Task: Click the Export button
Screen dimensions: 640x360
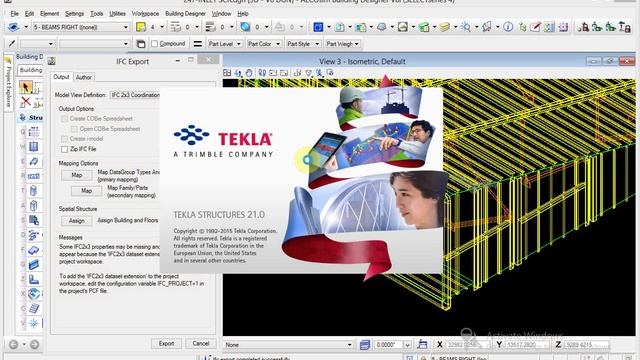Action: (x=167, y=344)
